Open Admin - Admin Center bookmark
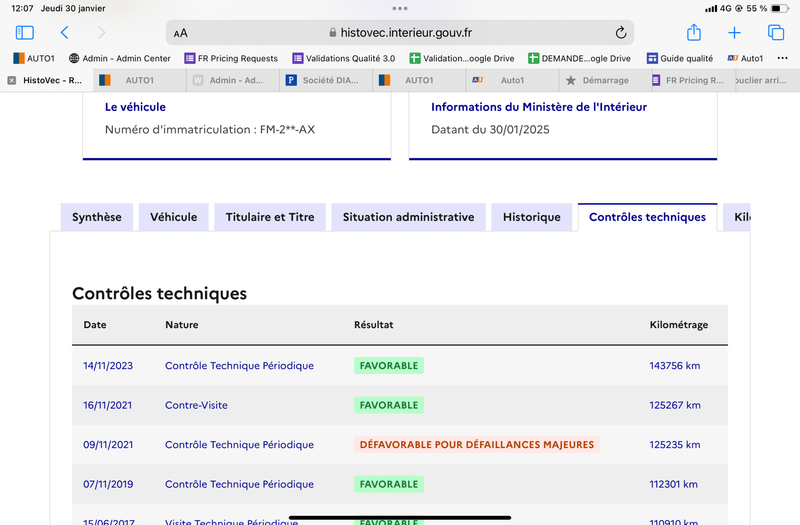 pos(119,58)
